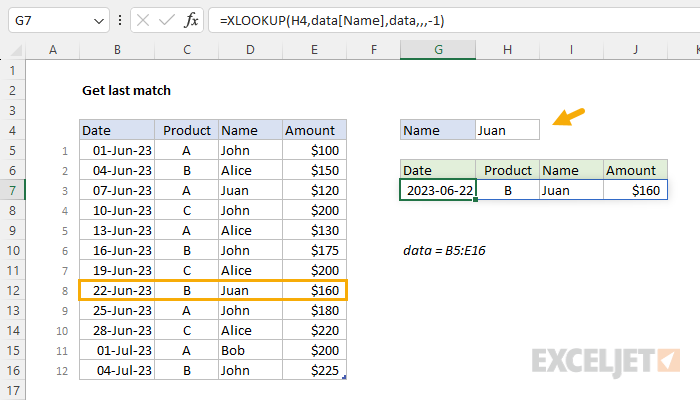The image size is (700, 400).
Task: Open the formula bar three-dot options handle
Action: click(120, 21)
